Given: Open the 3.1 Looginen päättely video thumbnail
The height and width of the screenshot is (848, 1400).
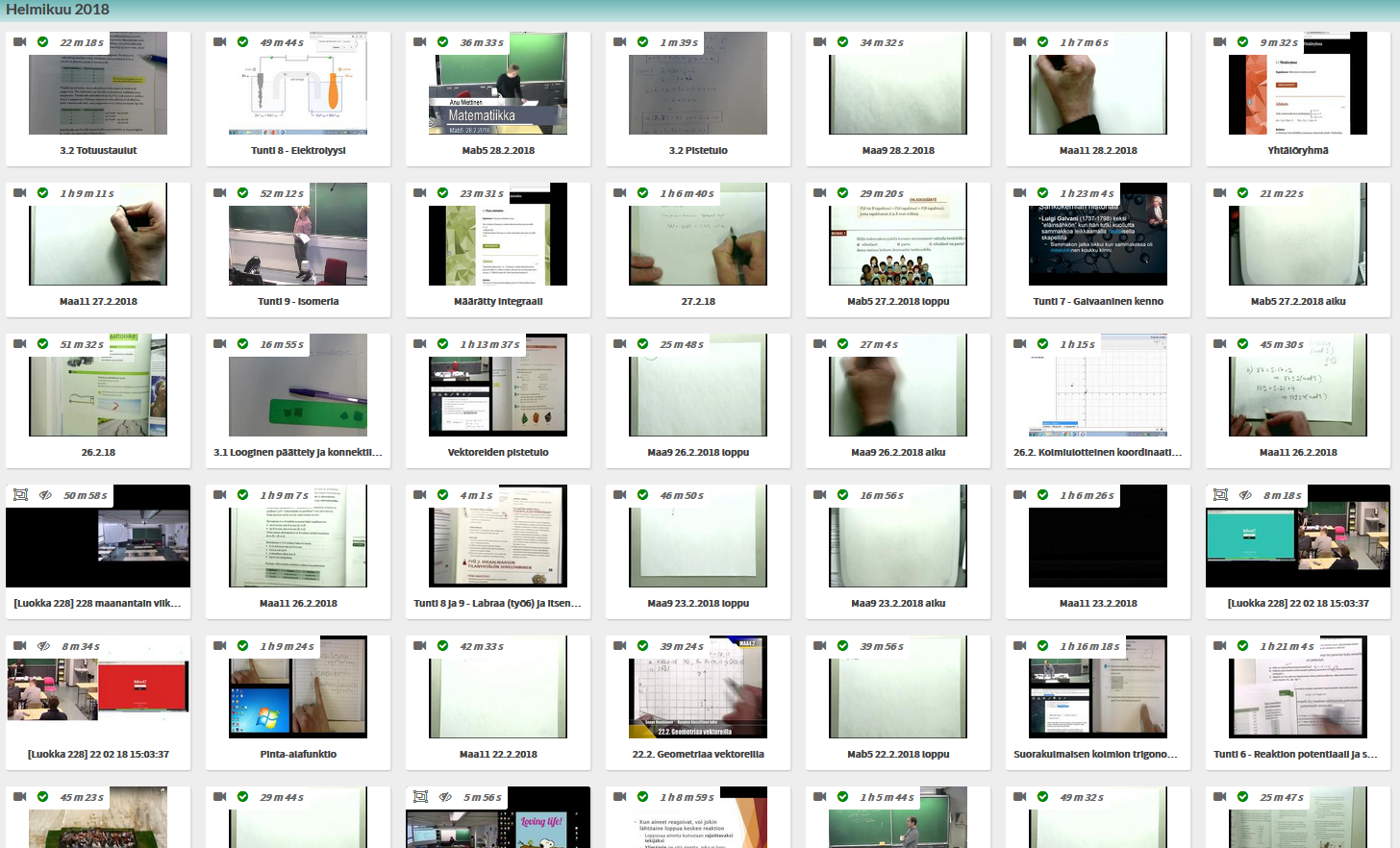Looking at the screenshot, I should click(x=298, y=389).
